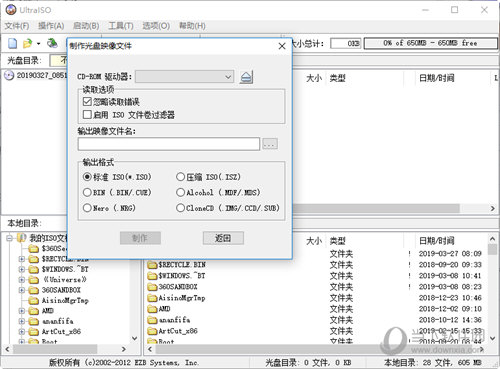Image resolution: width=500 pixels, height=369 pixels.
Task: Click the 我的ISO文档 root folder icon
Action: tap(22, 238)
